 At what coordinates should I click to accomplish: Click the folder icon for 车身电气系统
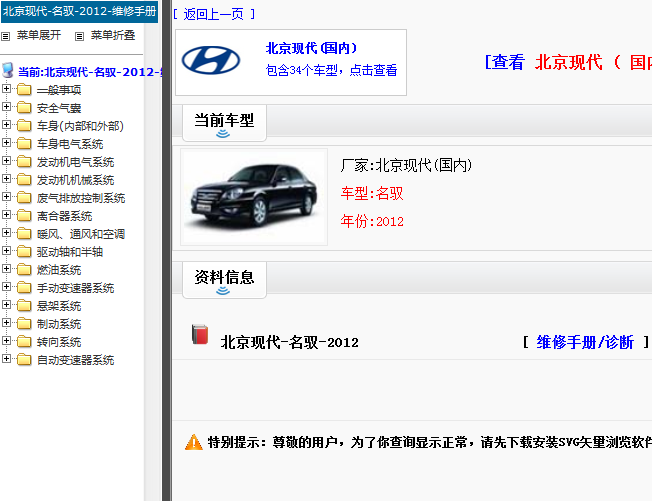(x=24, y=144)
